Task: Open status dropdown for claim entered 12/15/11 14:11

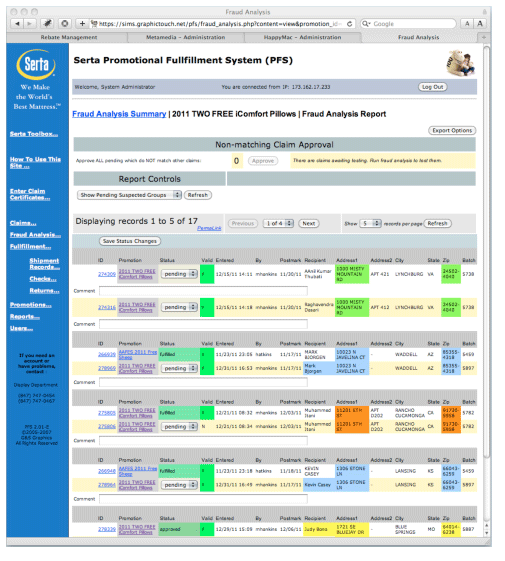Action: (x=179, y=274)
